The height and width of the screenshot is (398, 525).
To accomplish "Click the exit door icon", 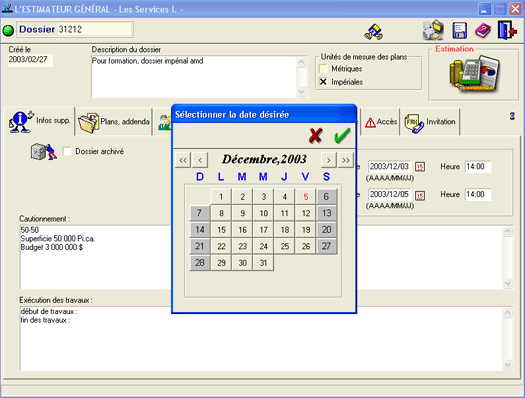I will 507,30.
